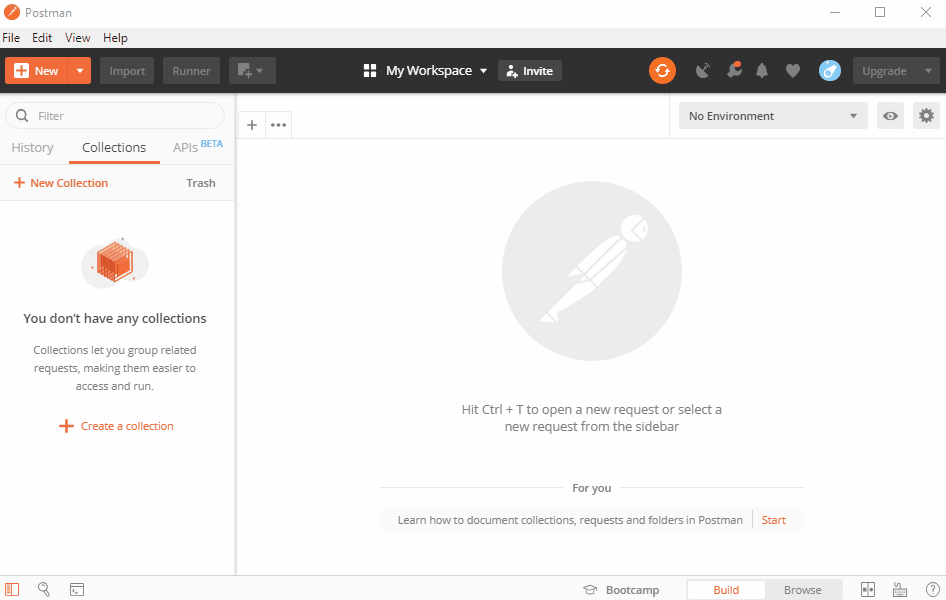
Task: Click the new window icon button
Action: click(252, 71)
